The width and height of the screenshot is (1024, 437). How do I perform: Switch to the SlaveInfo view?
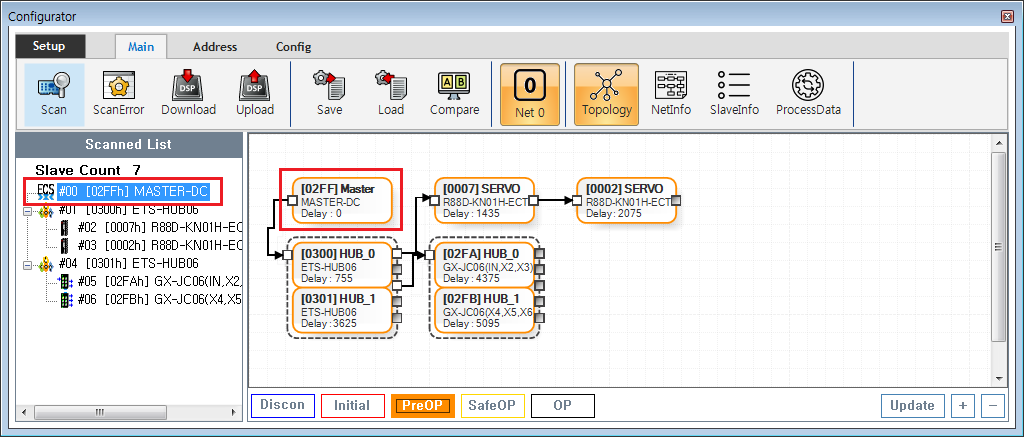[x=734, y=93]
